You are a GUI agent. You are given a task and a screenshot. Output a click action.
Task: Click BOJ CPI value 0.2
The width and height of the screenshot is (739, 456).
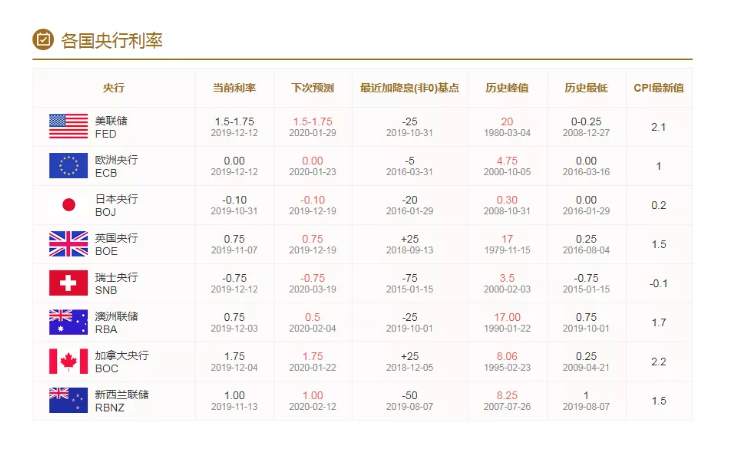pyautogui.click(x=658, y=205)
